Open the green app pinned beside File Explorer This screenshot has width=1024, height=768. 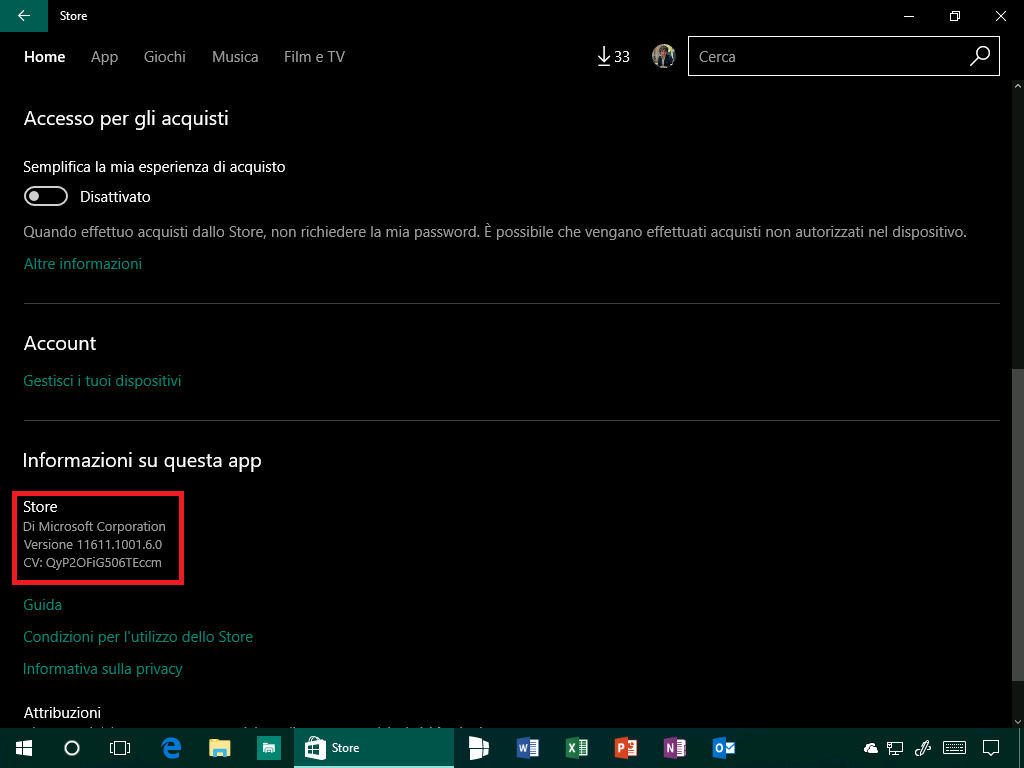tap(268, 748)
